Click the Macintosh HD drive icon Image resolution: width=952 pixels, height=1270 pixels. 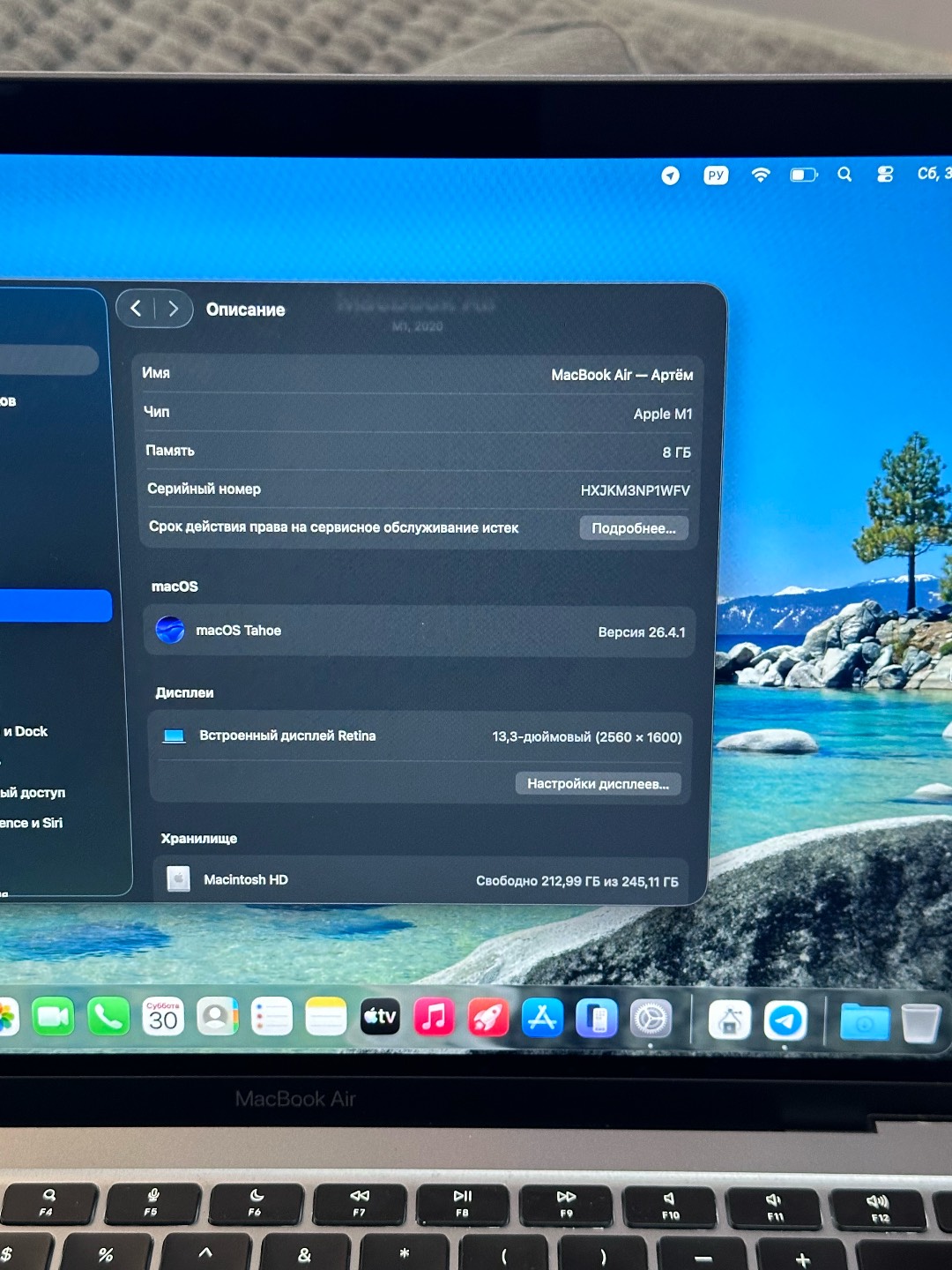pyautogui.click(x=179, y=878)
